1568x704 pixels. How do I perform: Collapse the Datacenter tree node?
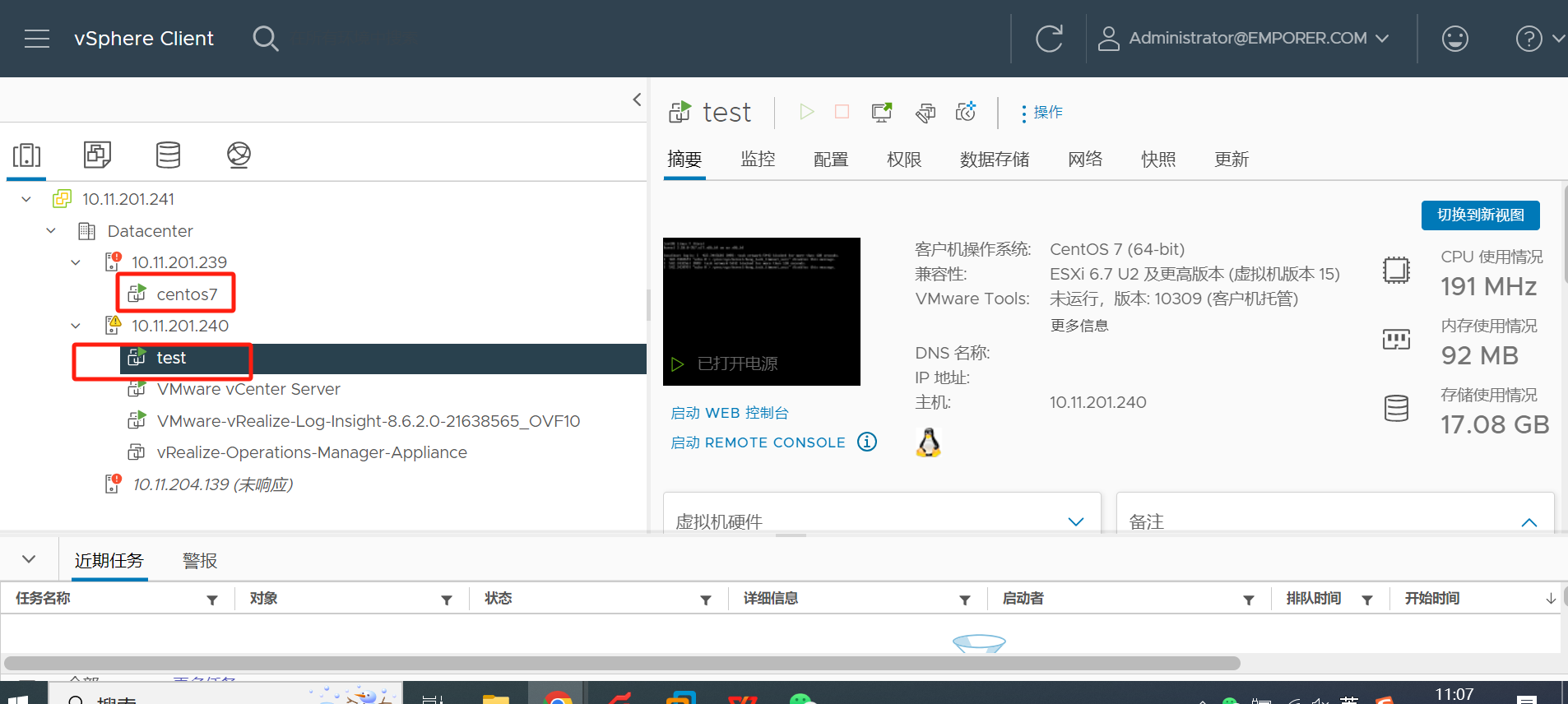(51, 231)
